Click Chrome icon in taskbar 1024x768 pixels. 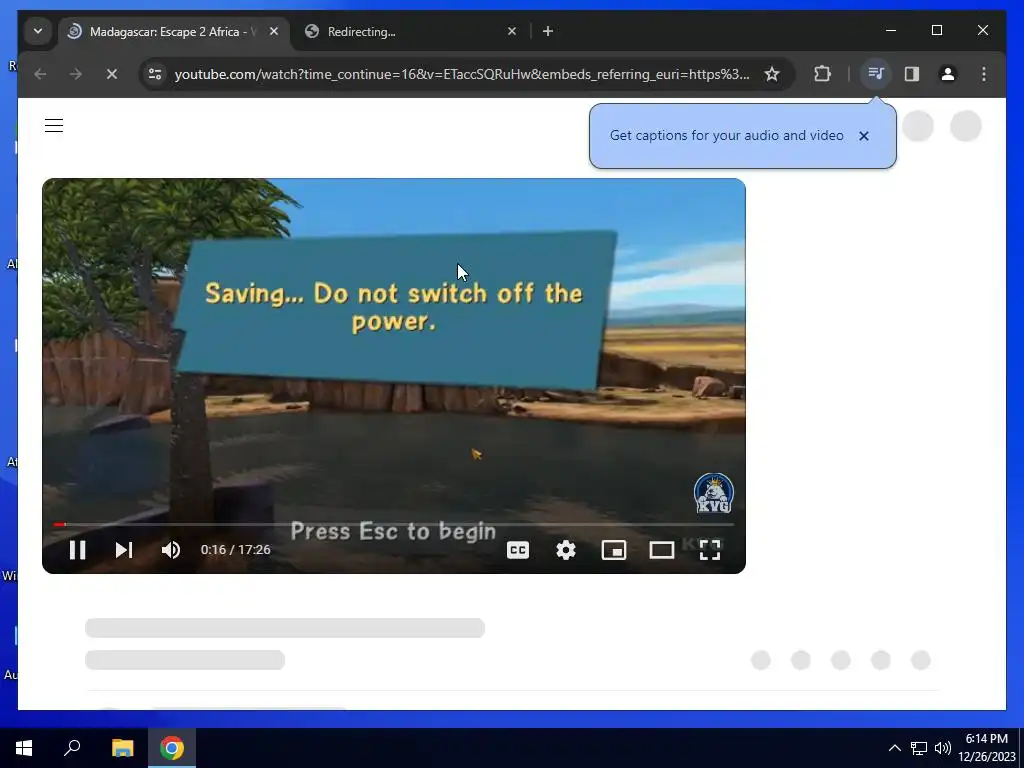(172, 748)
